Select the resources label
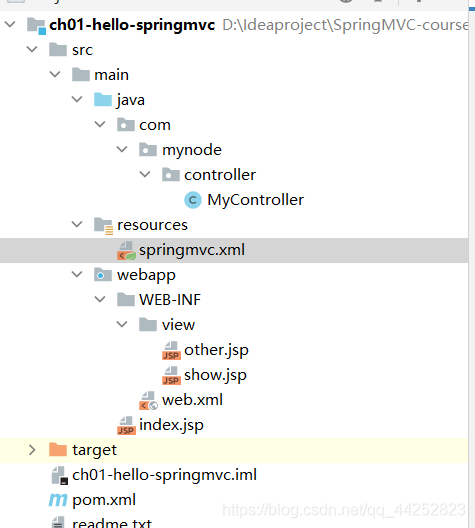The image size is (475, 528). pyautogui.click(x=152, y=225)
